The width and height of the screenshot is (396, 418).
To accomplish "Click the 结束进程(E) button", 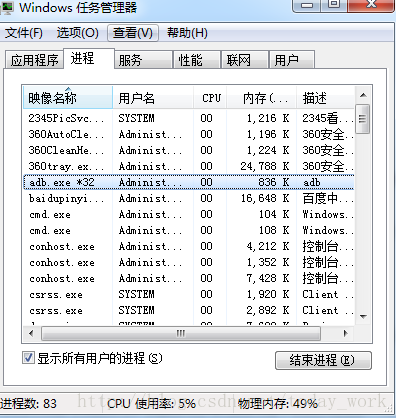I will click(323, 360).
